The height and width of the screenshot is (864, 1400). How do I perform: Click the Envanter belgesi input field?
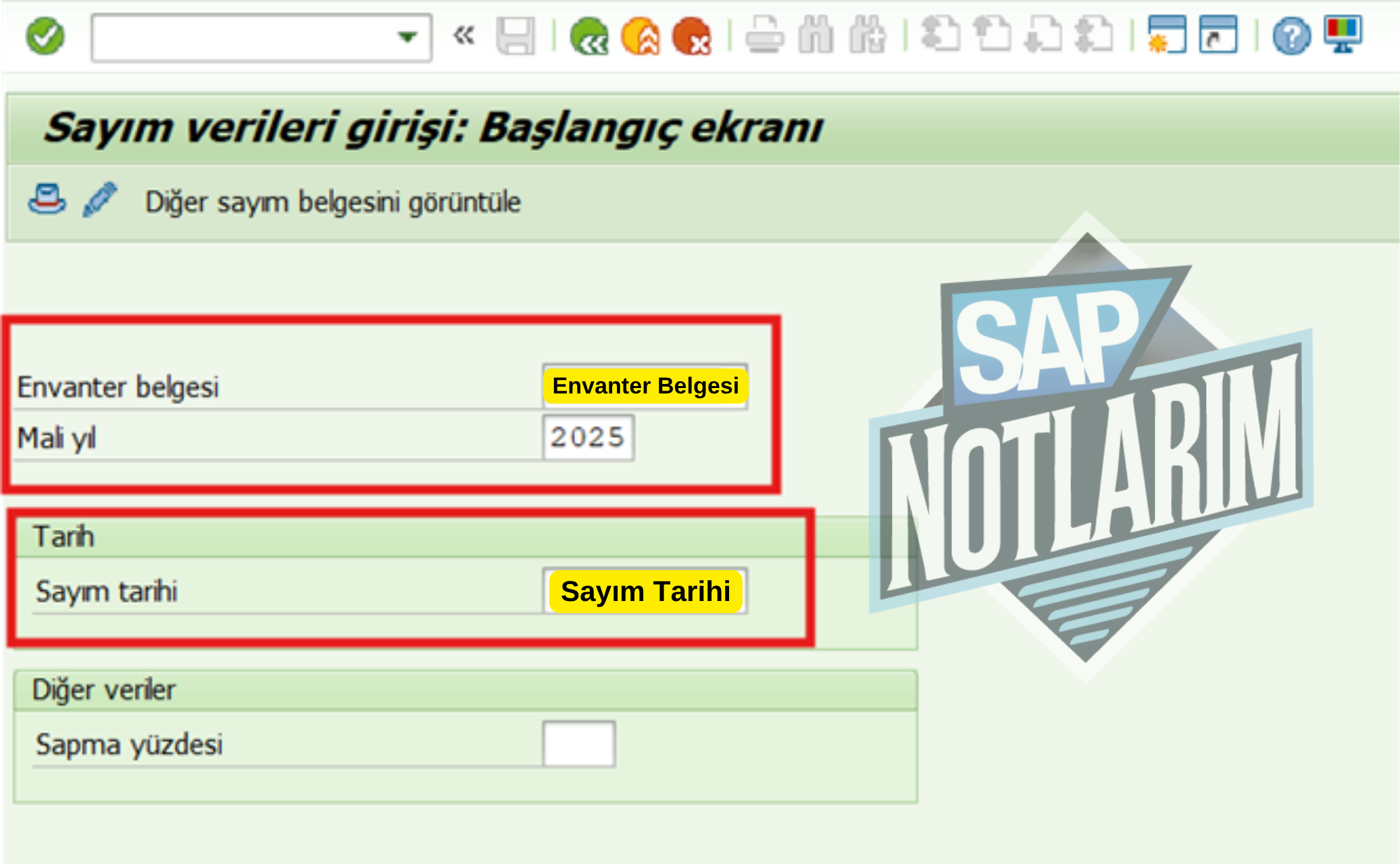645,386
